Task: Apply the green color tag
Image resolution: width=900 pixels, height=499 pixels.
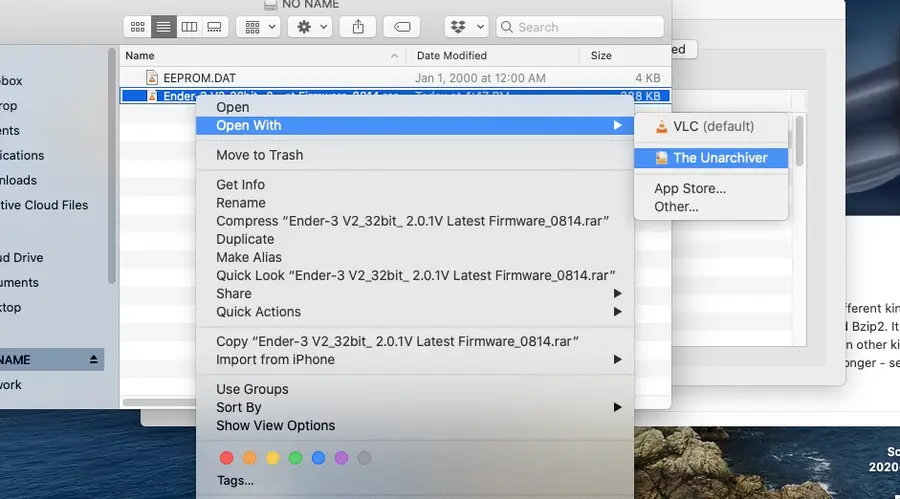Action: (x=295, y=458)
